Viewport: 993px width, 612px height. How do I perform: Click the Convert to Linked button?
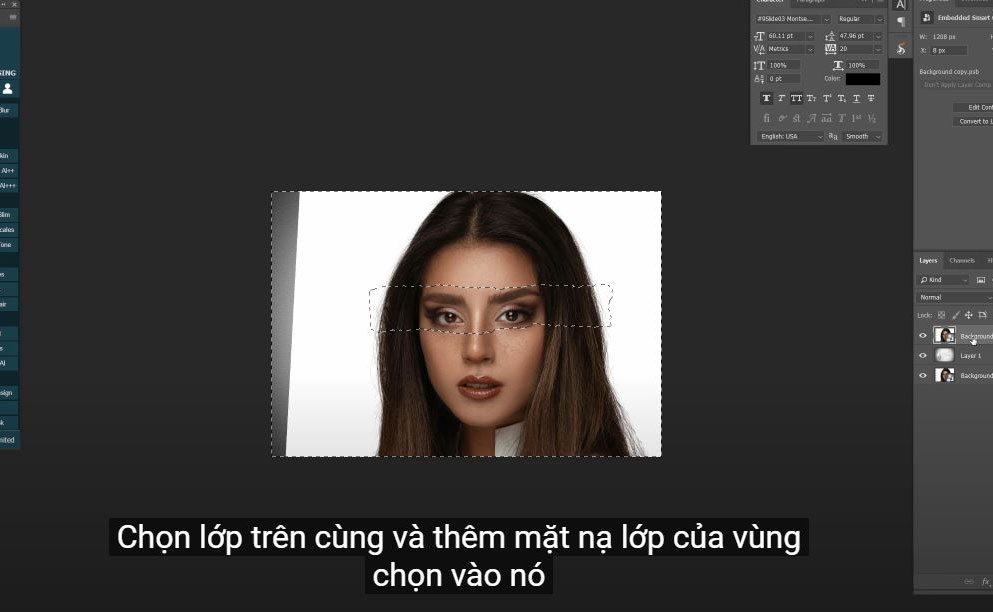click(x=973, y=121)
